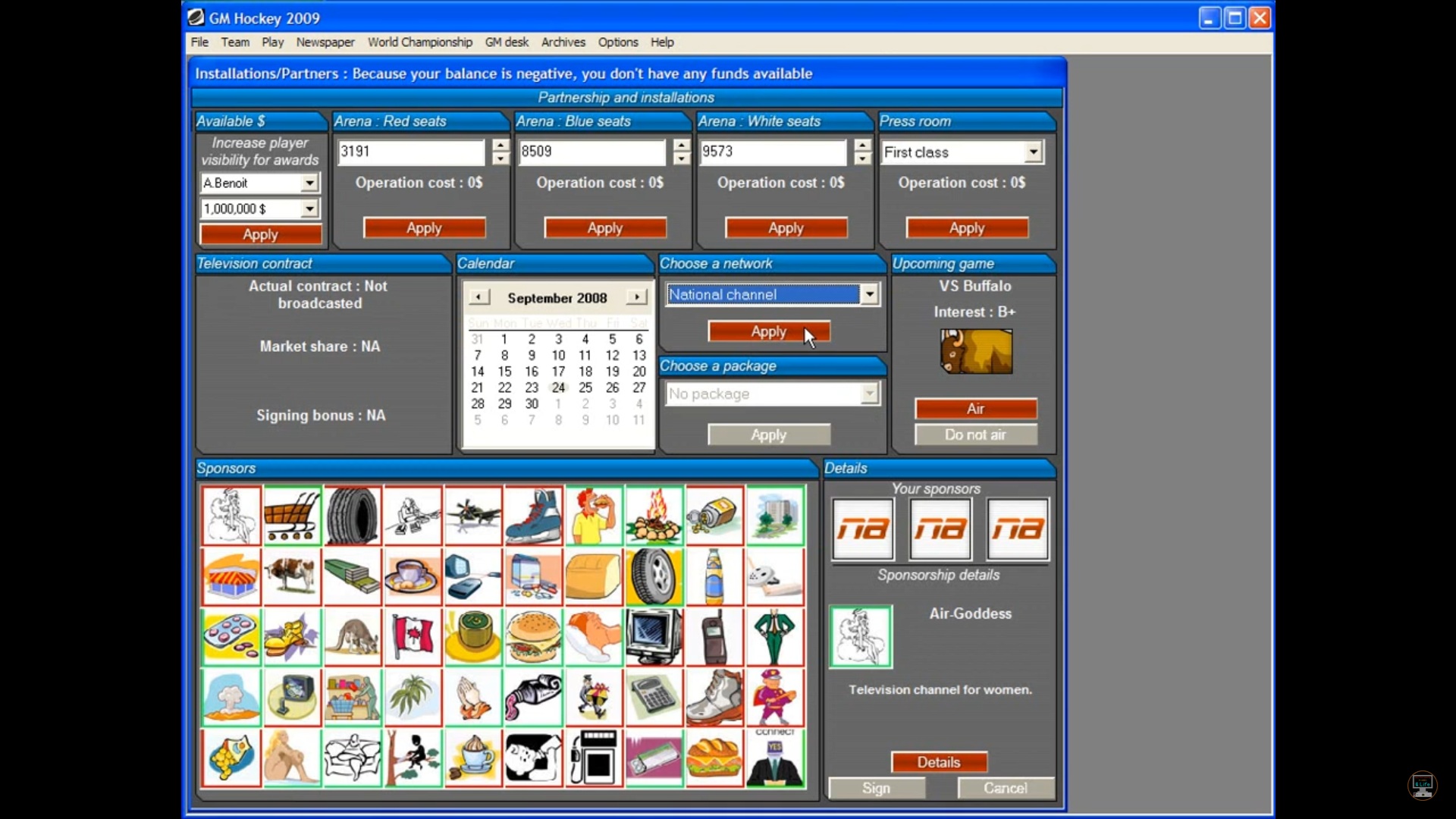Open the A.Benoit player dropdown
This screenshot has width=1456, height=819.
(309, 183)
